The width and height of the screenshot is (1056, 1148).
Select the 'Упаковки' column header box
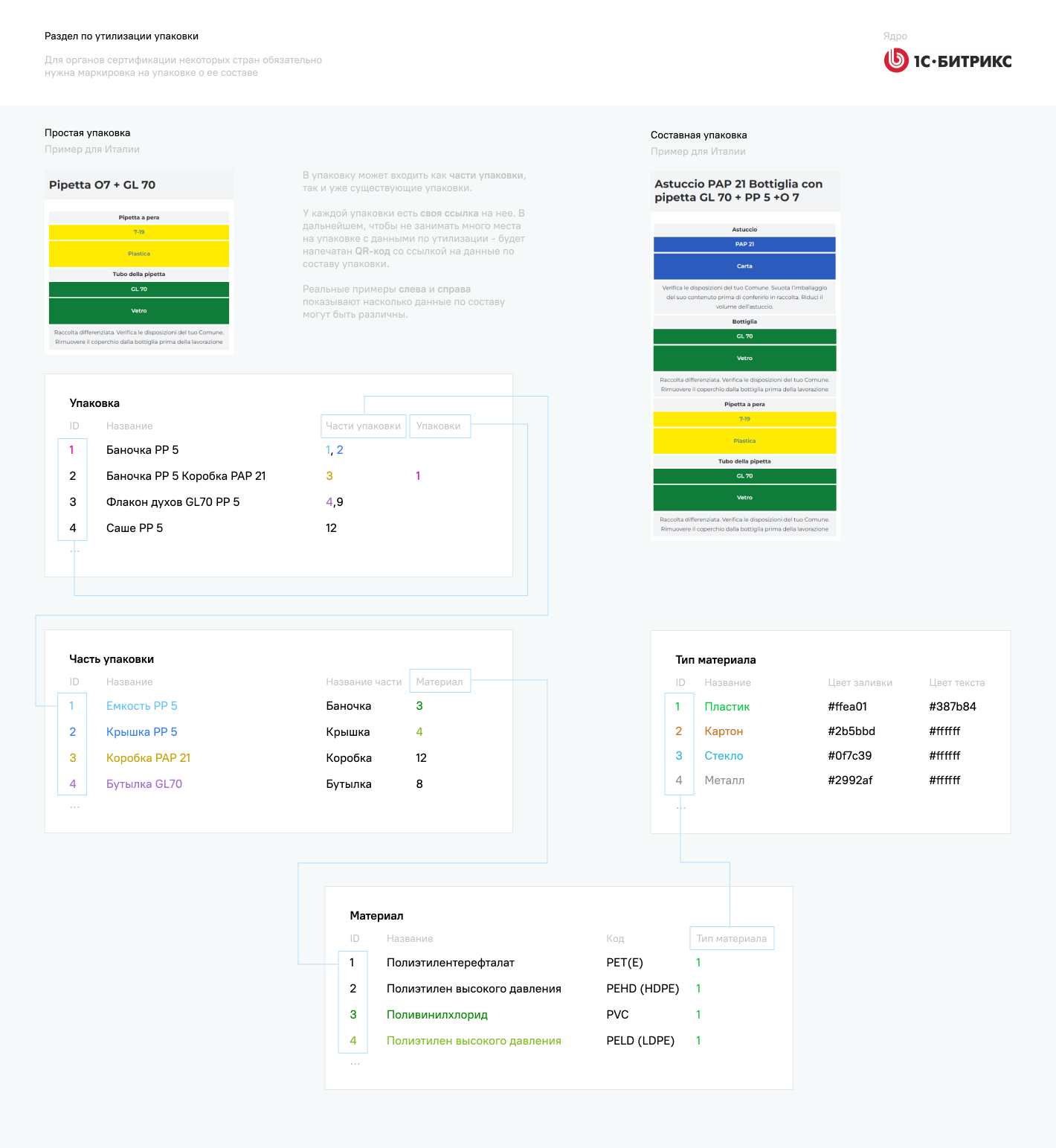439,426
